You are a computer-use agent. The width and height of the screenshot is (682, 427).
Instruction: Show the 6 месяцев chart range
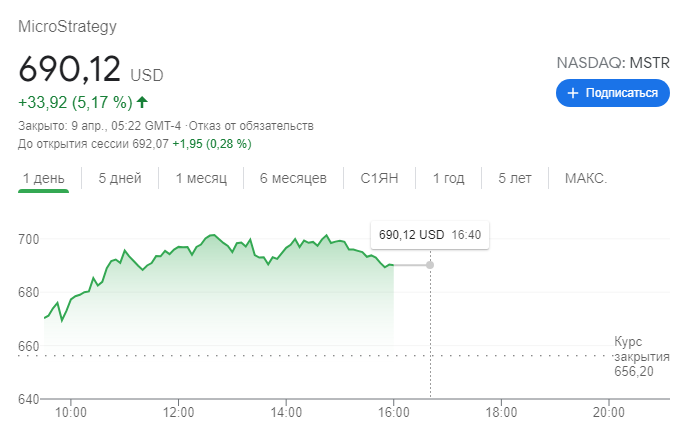click(293, 178)
